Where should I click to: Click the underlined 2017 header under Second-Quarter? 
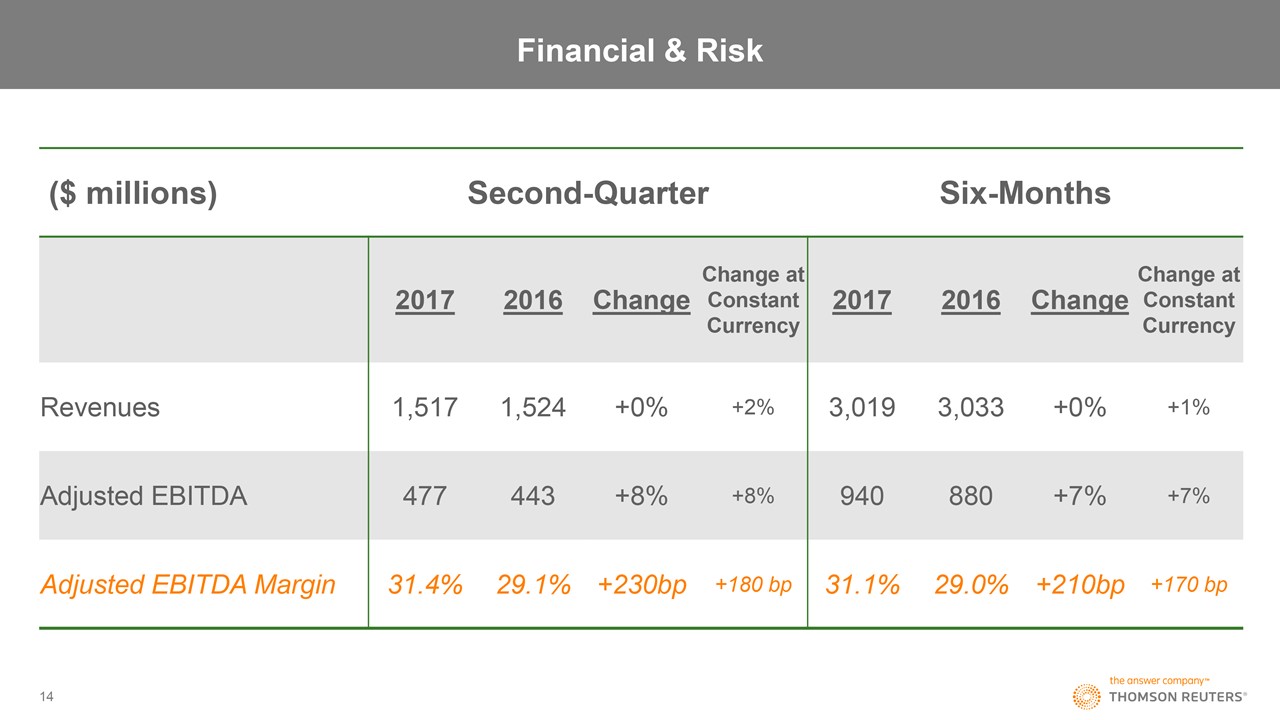[x=425, y=300]
